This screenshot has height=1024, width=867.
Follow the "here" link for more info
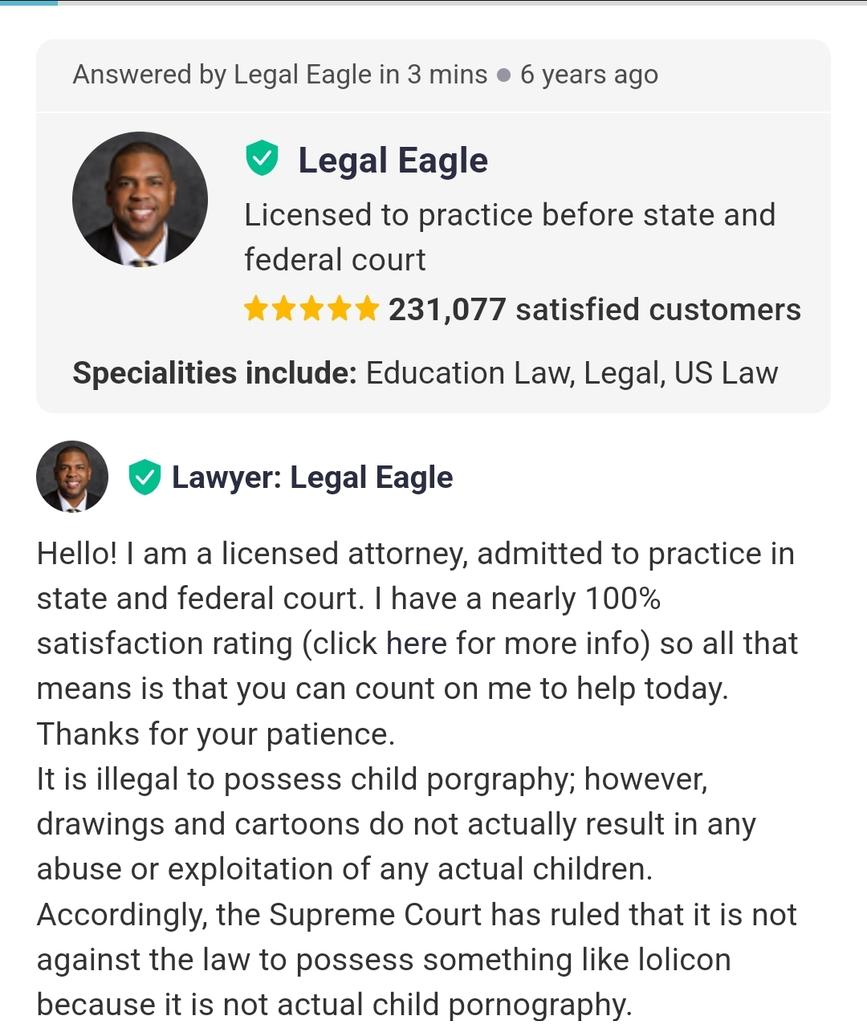[416, 643]
